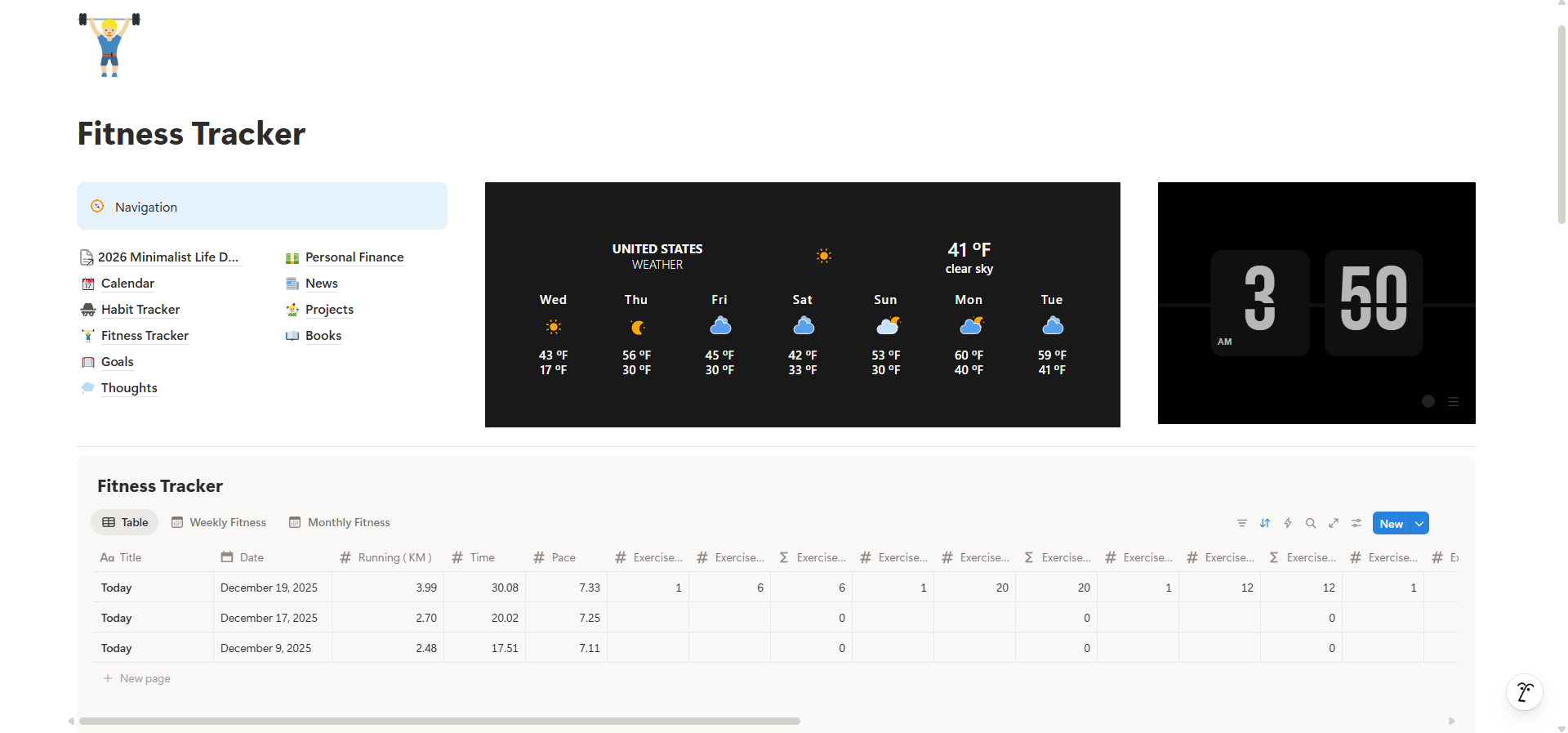Click the News newspaper icon
Image resolution: width=1568 pixels, height=733 pixels.
click(292, 284)
